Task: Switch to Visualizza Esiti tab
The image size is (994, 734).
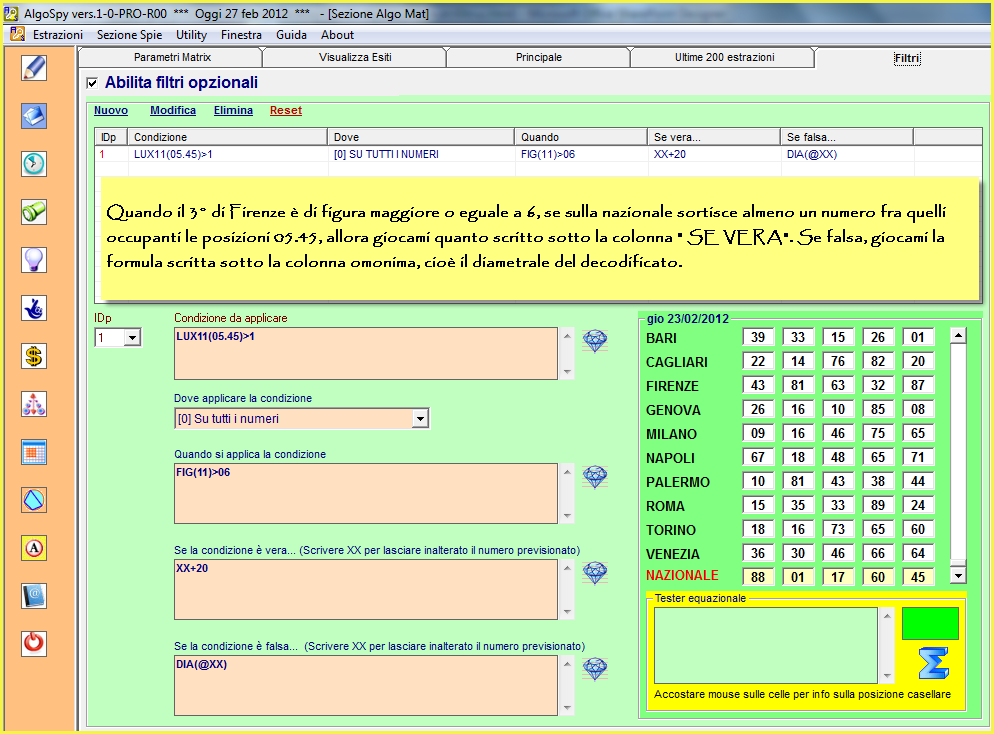Action: pos(355,57)
